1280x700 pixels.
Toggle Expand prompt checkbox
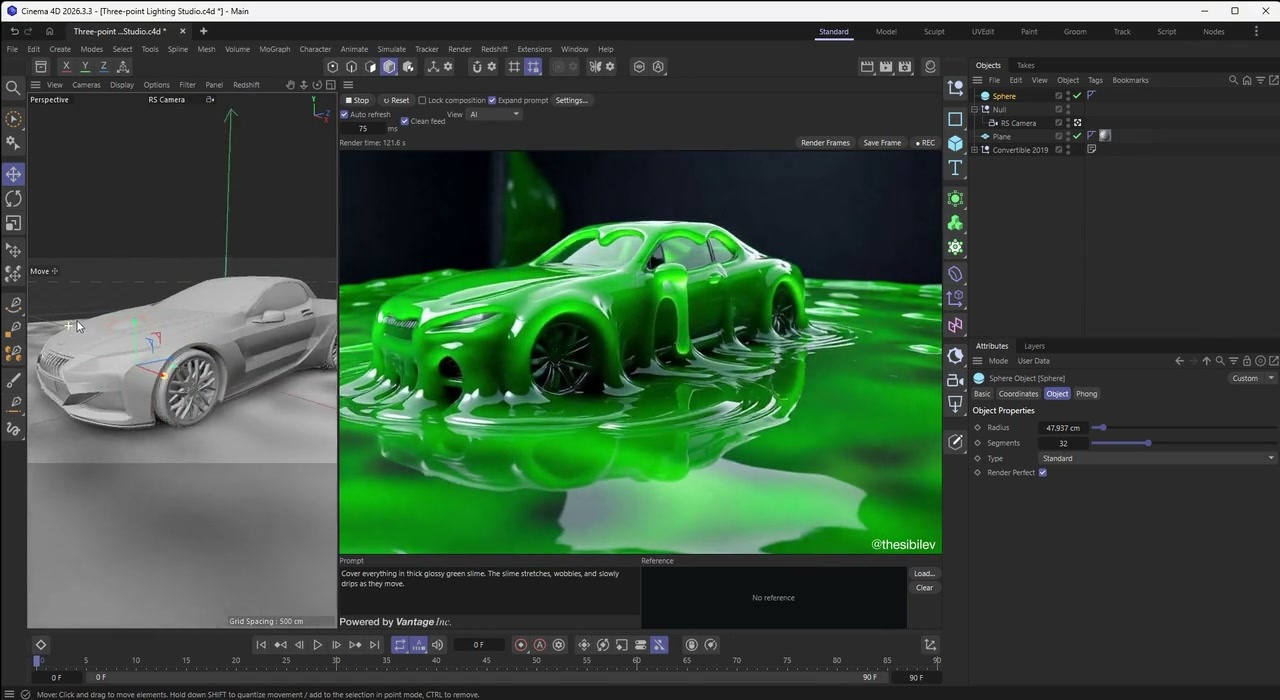point(492,100)
